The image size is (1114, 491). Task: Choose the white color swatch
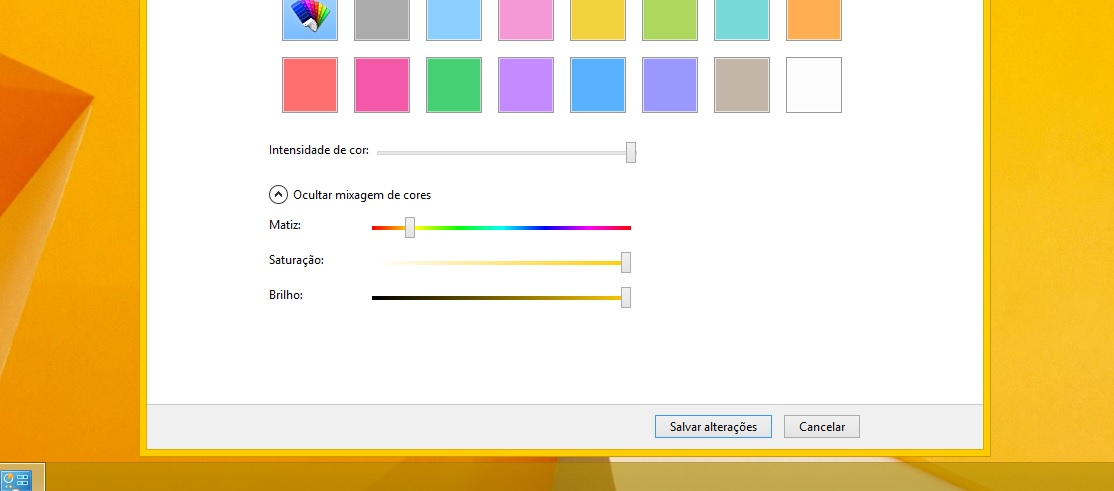tap(814, 85)
